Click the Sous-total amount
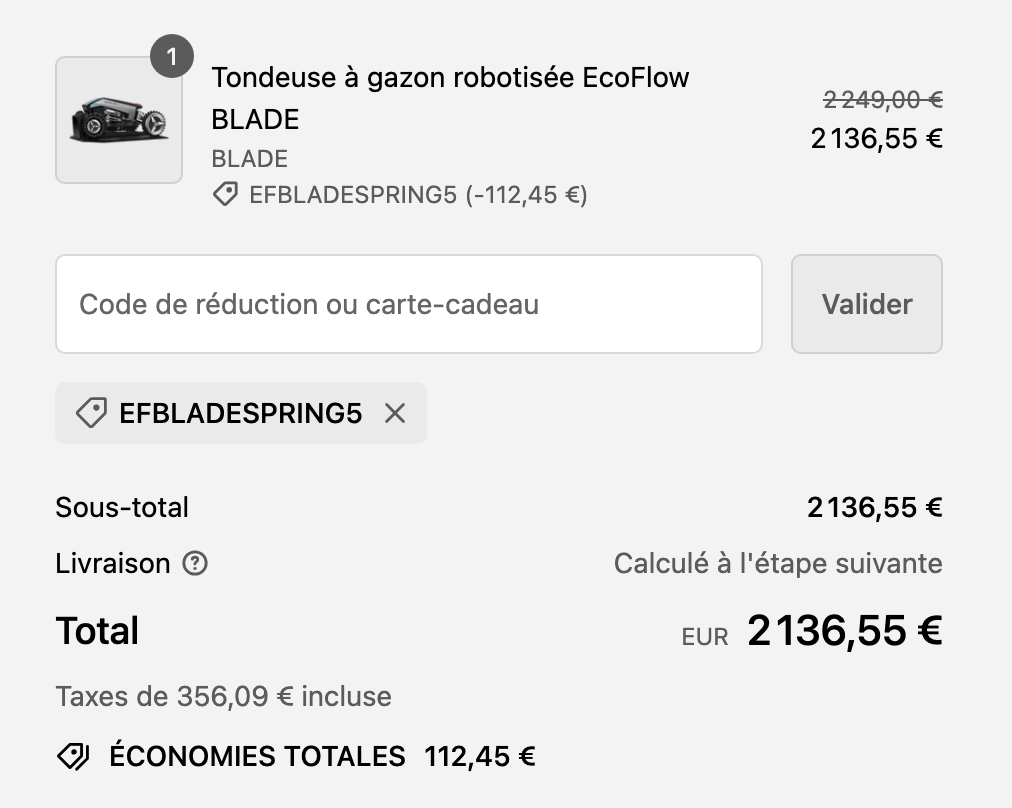Screen dimensions: 1012x808 click(875, 507)
